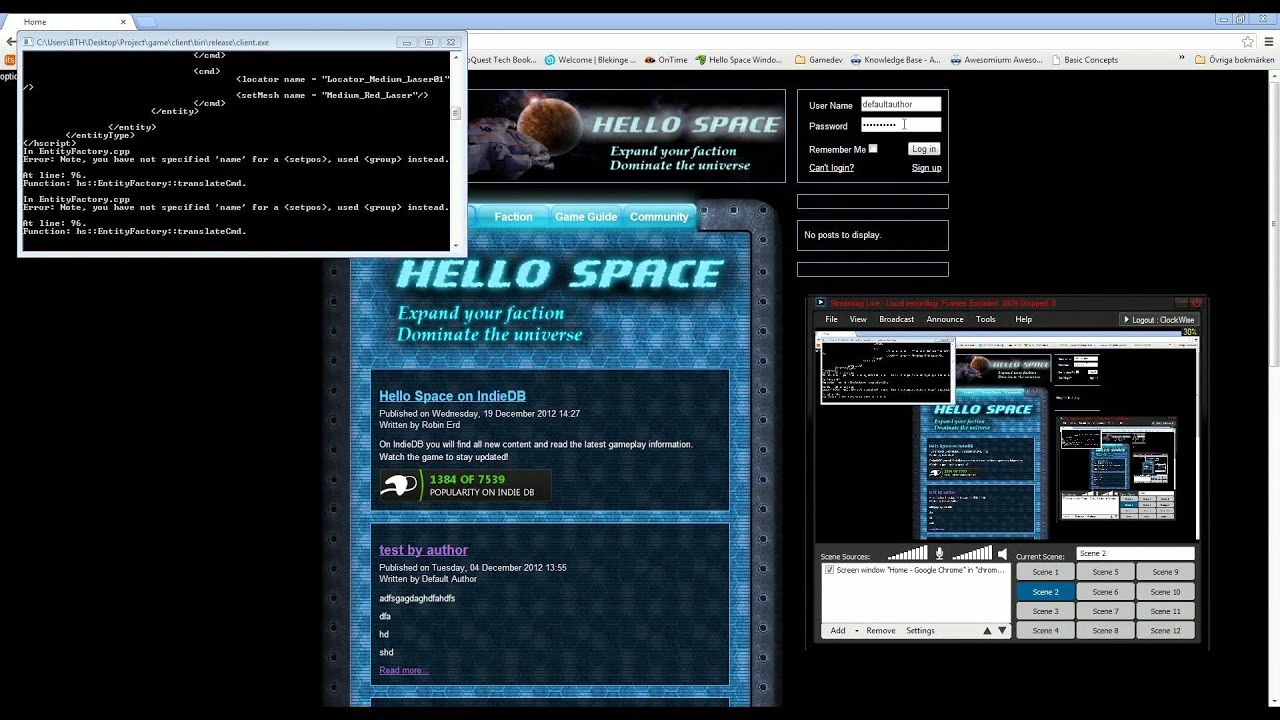Screen dimensions: 1280x720
Task: Close the Home tab
Action: (x=123, y=21)
